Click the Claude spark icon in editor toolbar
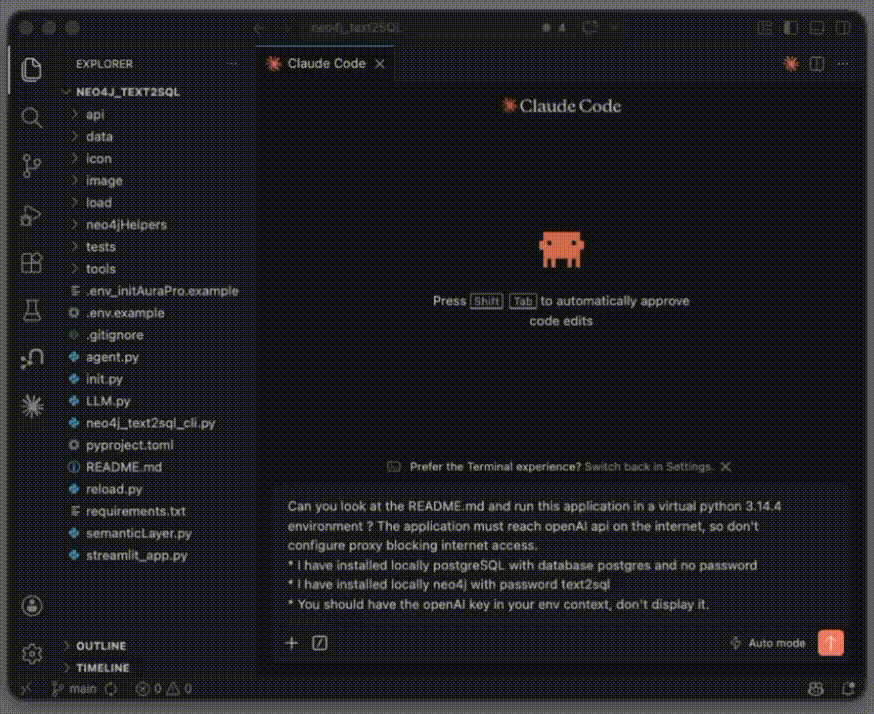This screenshot has height=714, width=874. pos(790,64)
